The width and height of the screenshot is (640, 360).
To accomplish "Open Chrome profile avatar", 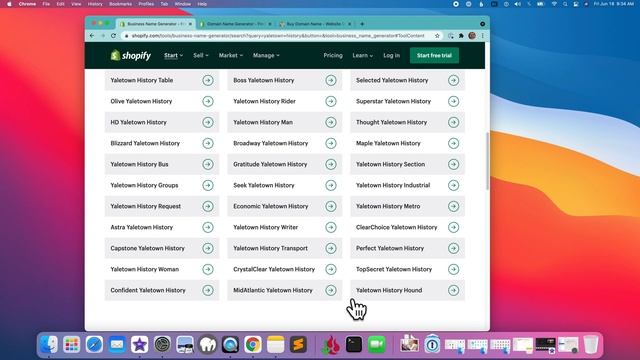I will pyautogui.click(x=472, y=36).
